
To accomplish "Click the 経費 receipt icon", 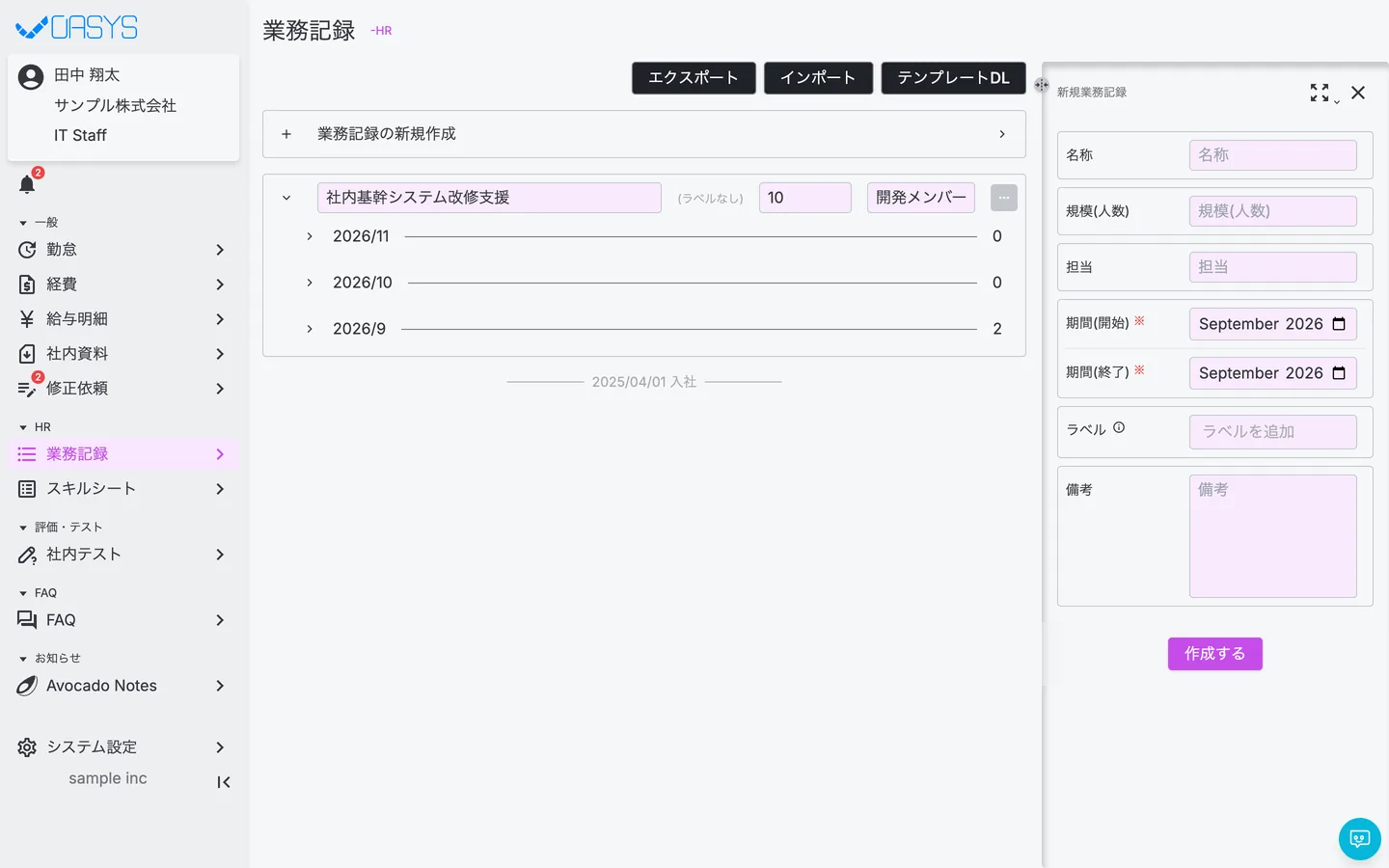I will [27, 285].
